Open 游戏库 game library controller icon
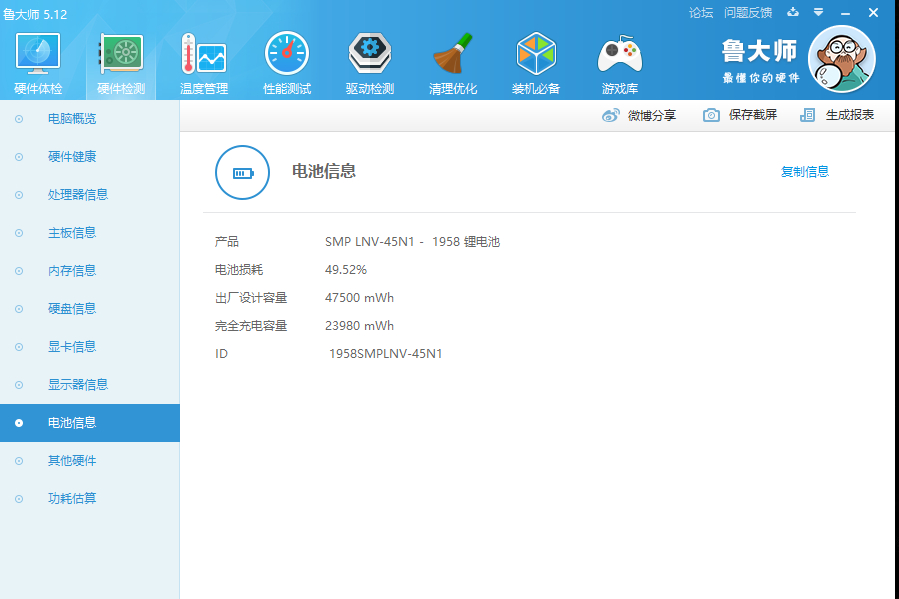This screenshot has height=599, width=899. pyautogui.click(x=620, y=64)
